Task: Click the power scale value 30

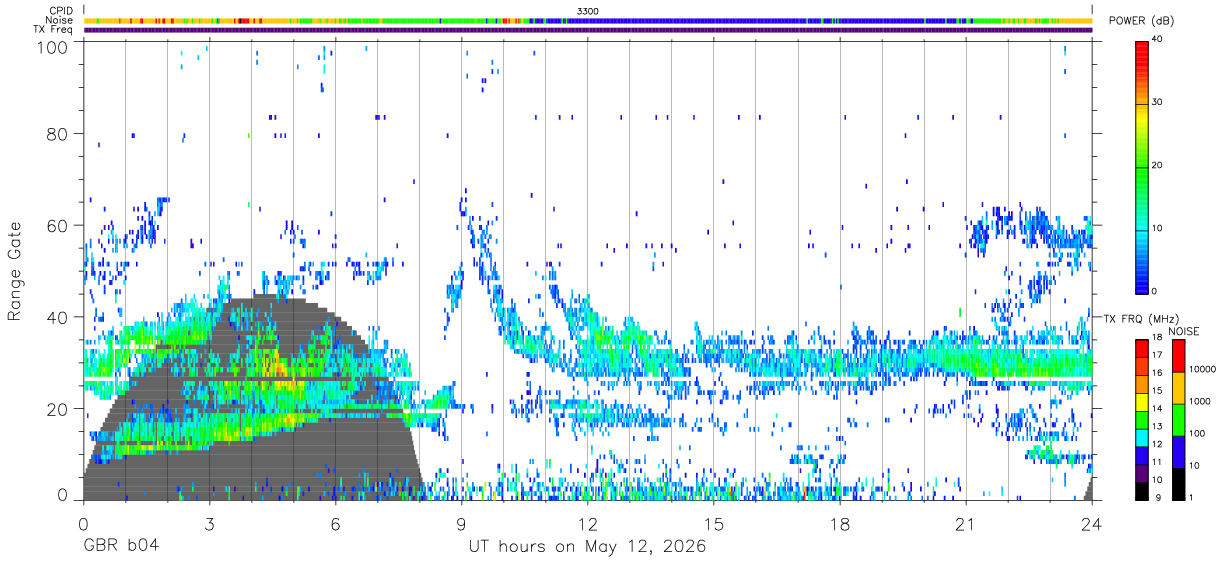Action: point(1155,103)
